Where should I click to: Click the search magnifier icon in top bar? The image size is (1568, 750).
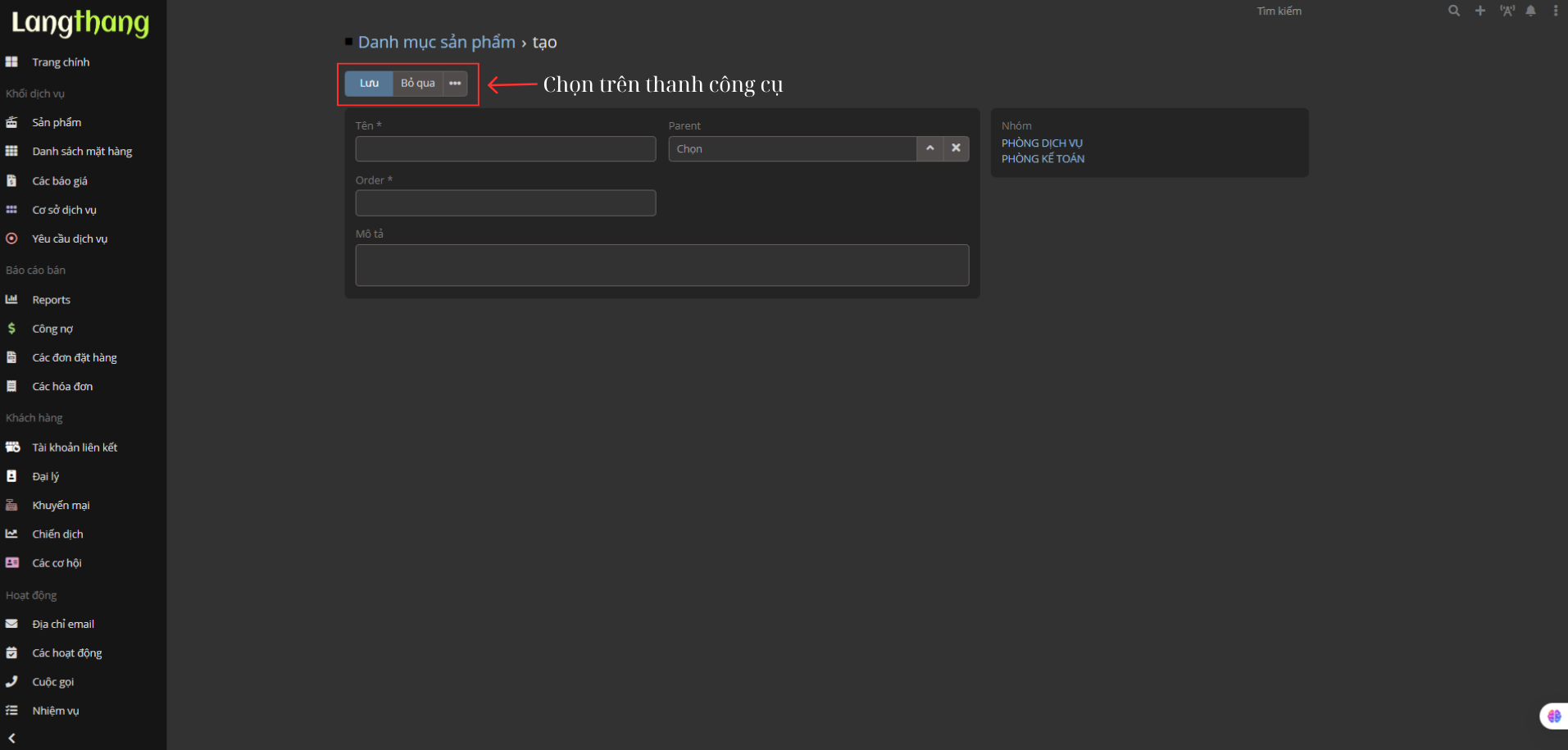click(x=1453, y=11)
